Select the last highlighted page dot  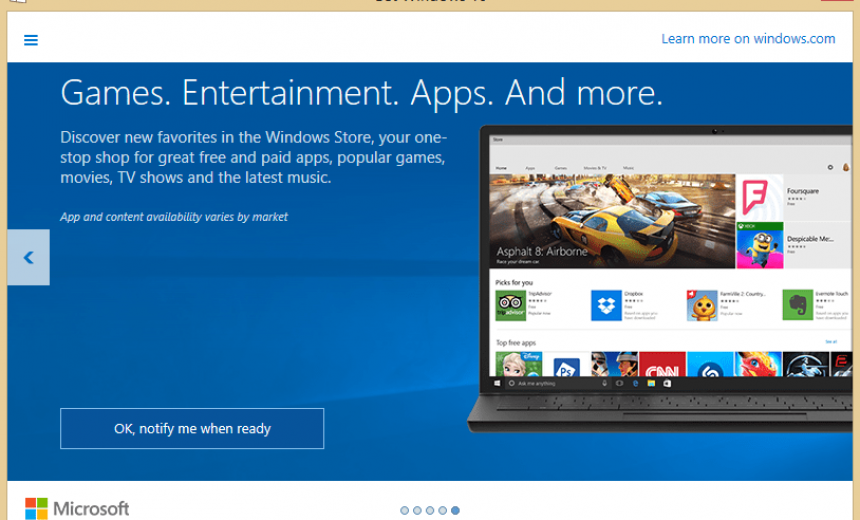[x=455, y=510]
